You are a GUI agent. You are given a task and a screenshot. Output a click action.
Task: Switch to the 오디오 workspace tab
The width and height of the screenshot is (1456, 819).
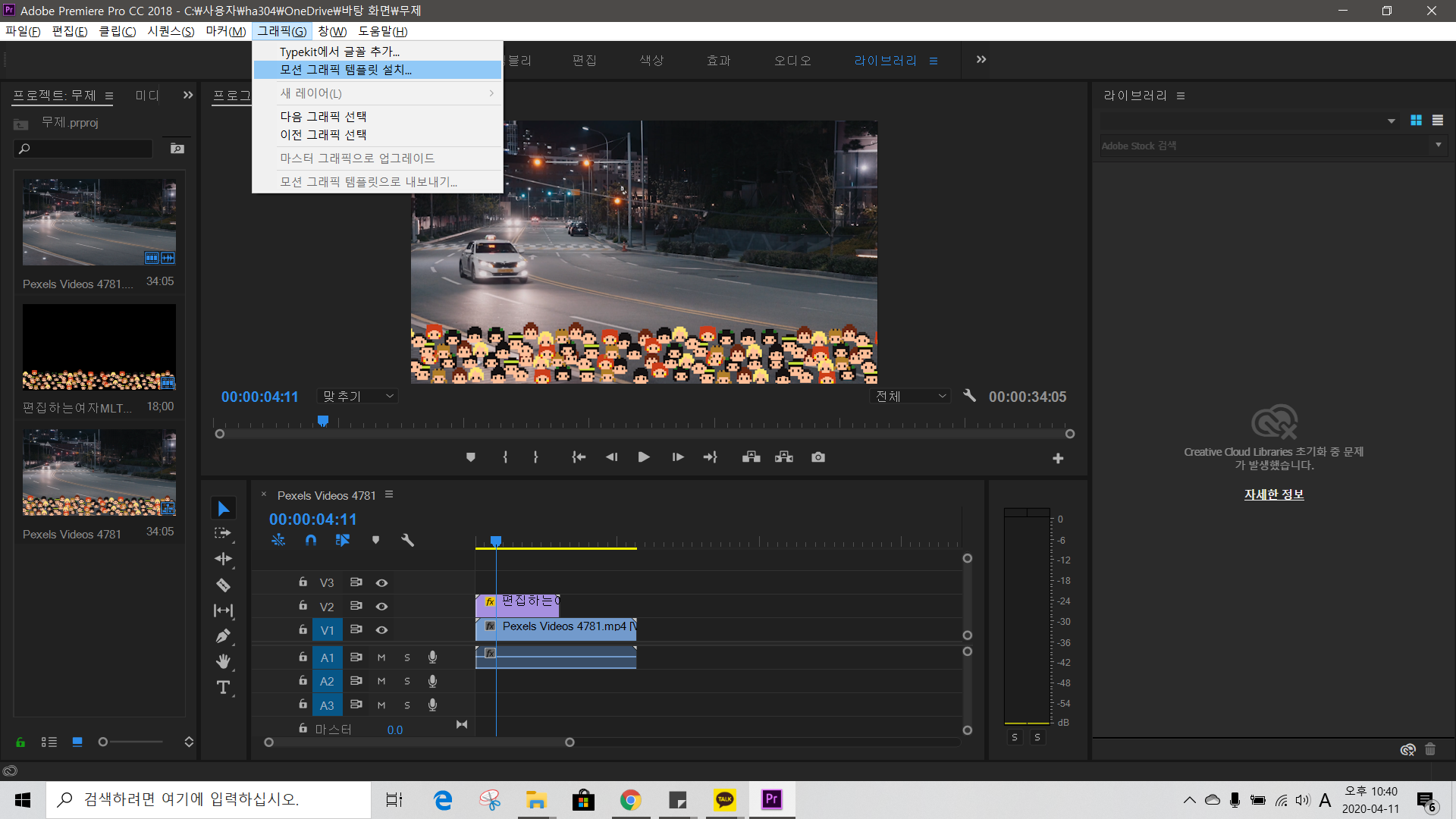pyautogui.click(x=792, y=61)
